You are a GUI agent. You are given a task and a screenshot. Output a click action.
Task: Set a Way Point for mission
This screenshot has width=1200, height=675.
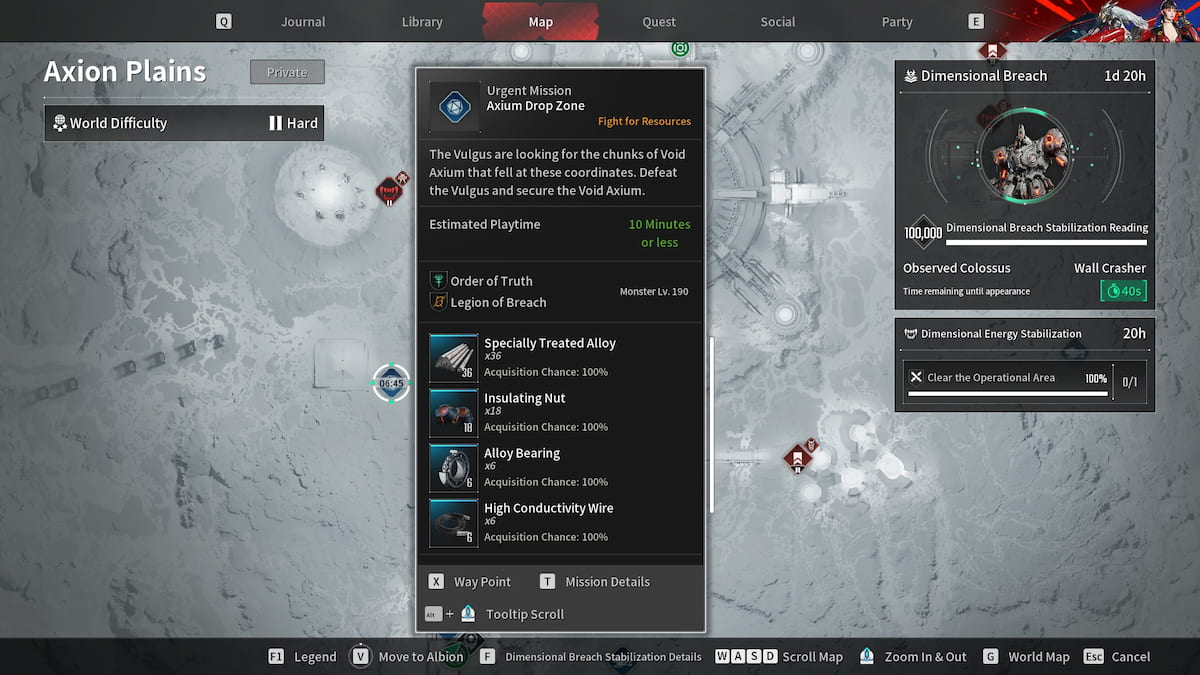point(470,582)
